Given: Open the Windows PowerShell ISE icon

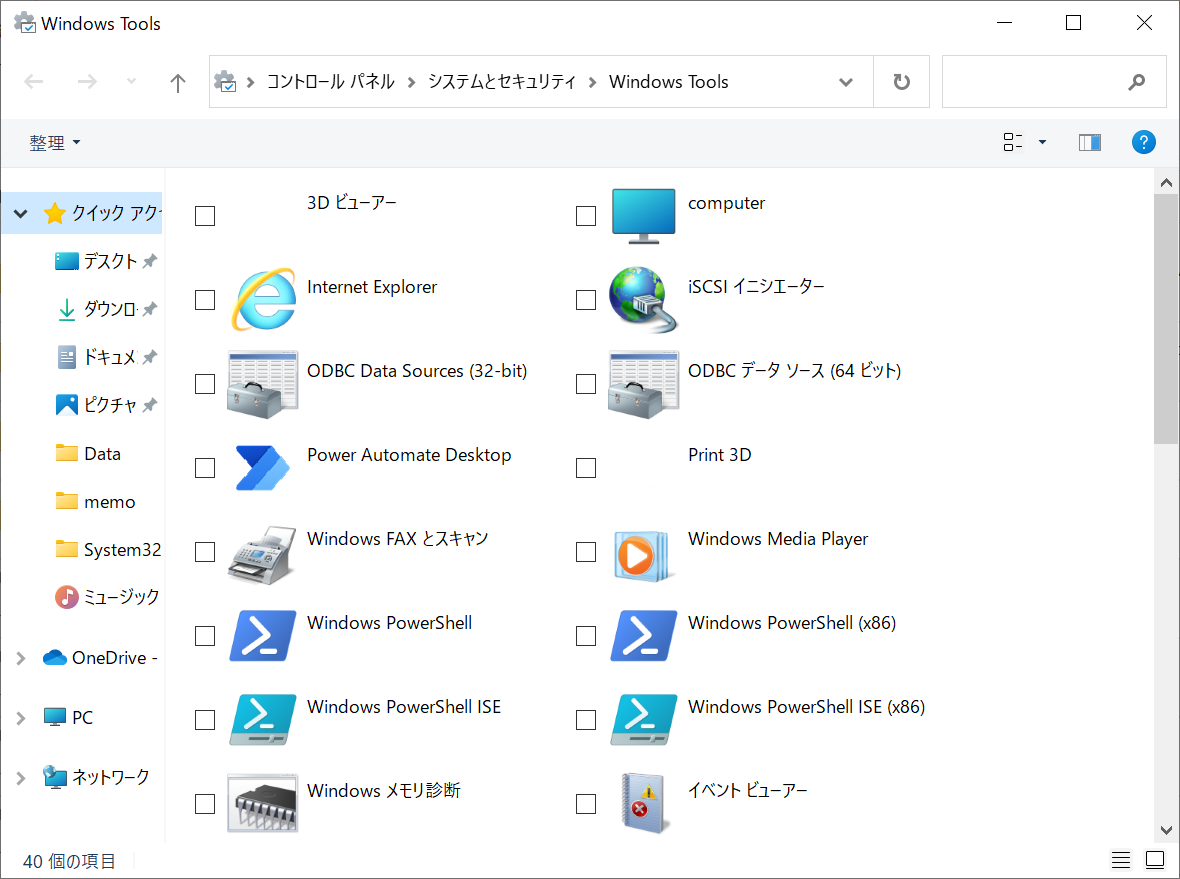Looking at the screenshot, I should [263, 720].
